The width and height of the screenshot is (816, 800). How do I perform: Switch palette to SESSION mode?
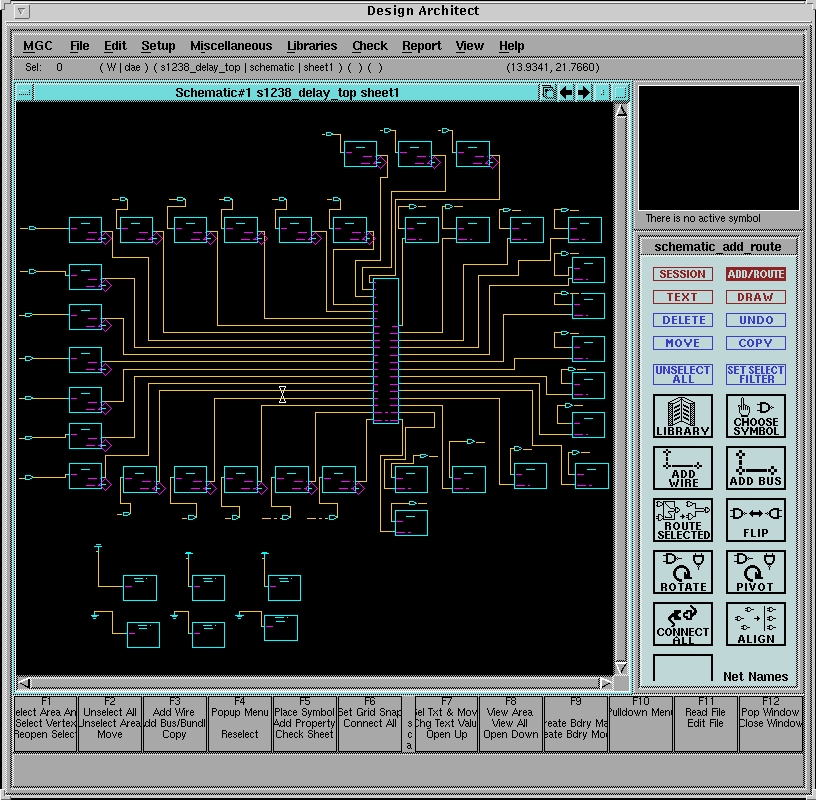pyautogui.click(x=682, y=274)
